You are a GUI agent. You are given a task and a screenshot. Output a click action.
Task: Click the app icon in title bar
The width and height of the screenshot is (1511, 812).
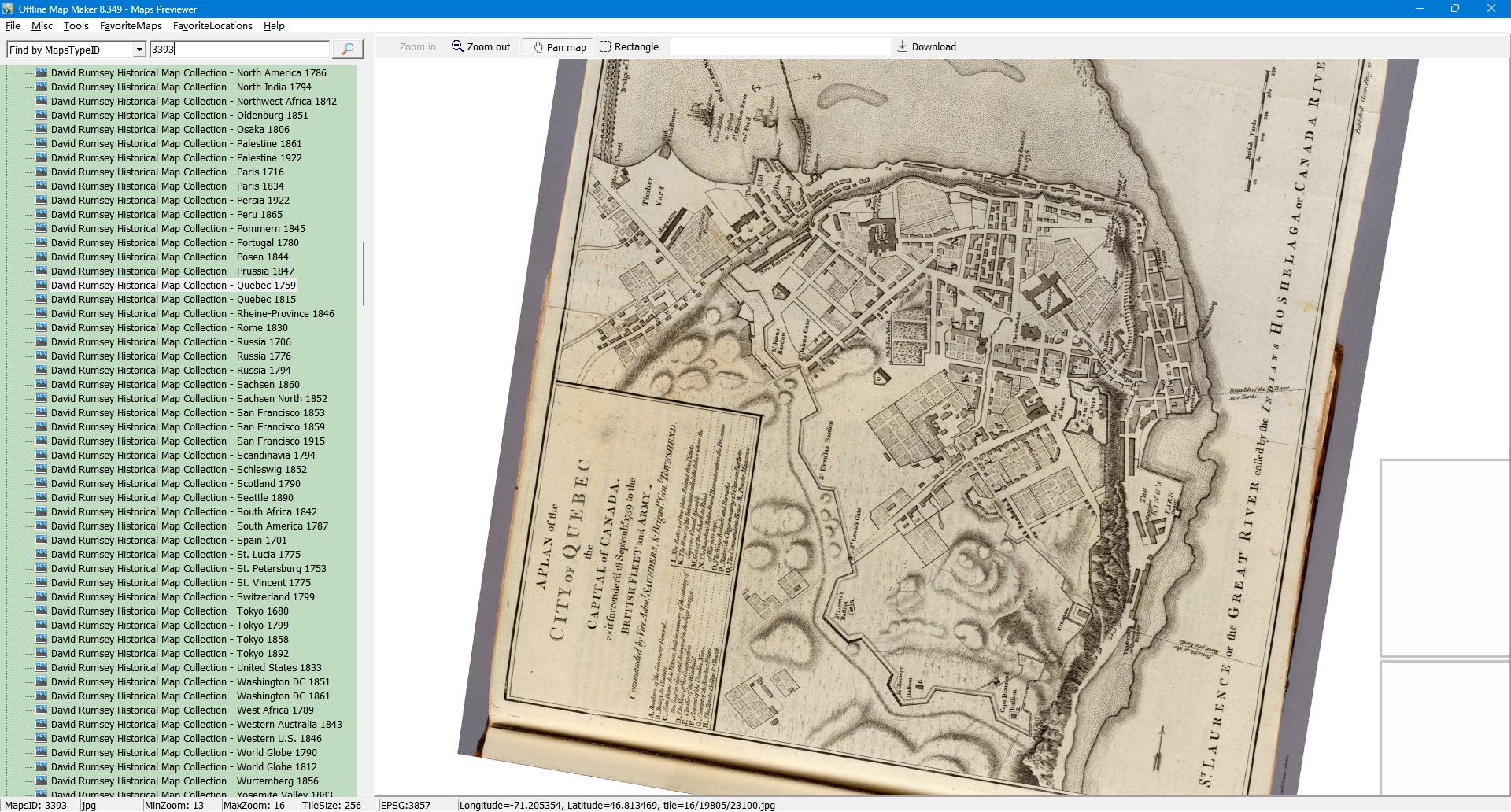[x=8, y=9]
